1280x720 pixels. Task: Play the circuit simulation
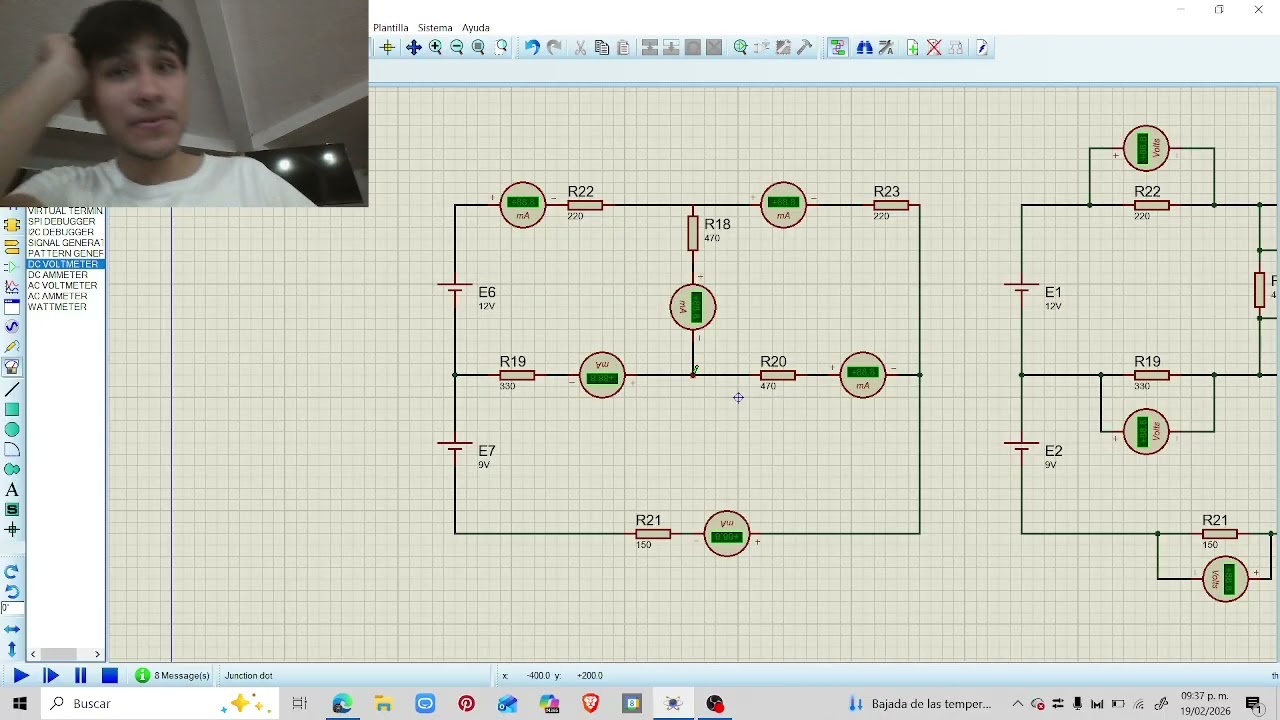pyautogui.click(x=20, y=676)
